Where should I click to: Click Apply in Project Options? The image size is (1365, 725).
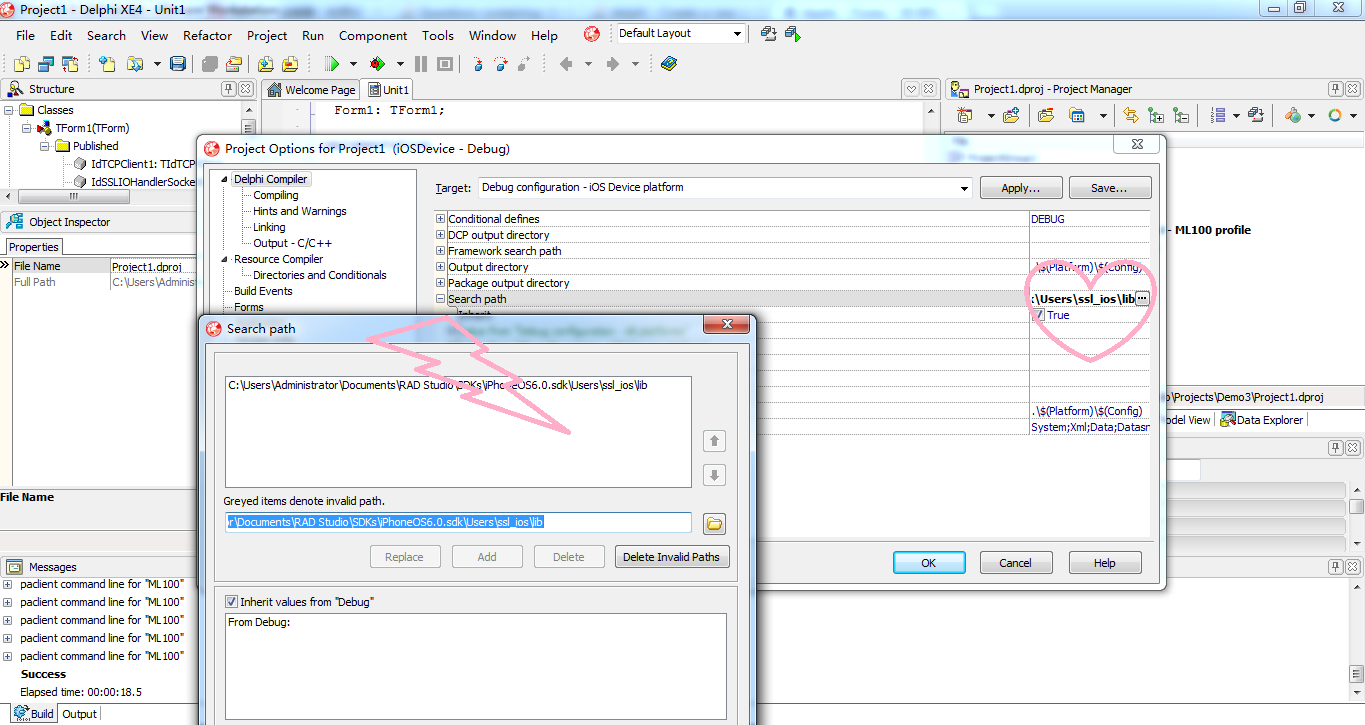[x=1020, y=187]
